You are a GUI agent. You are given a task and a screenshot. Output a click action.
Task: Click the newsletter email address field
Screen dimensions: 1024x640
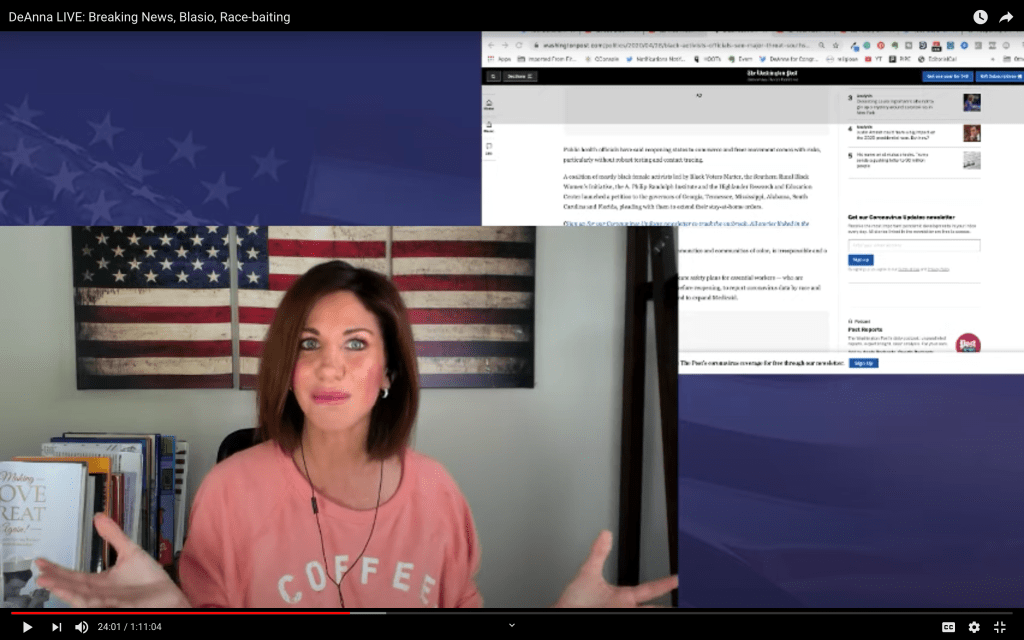point(914,245)
